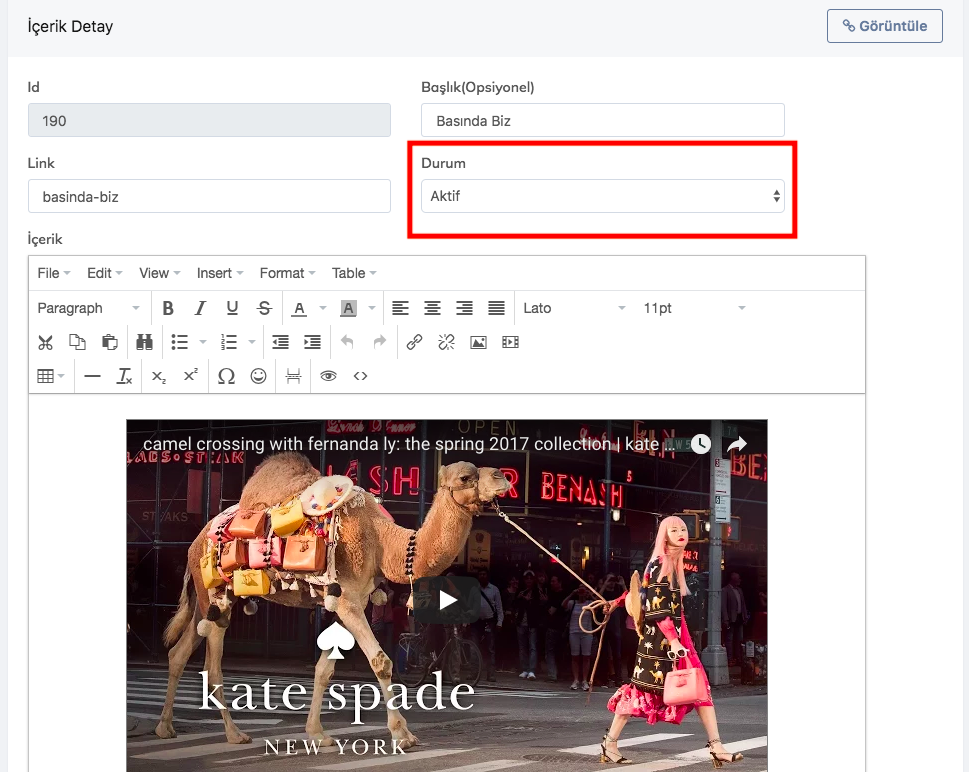Viewport: 969px width, 772px height.
Task: Expand the Paragraph format dropdown
Action: [89, 308]
